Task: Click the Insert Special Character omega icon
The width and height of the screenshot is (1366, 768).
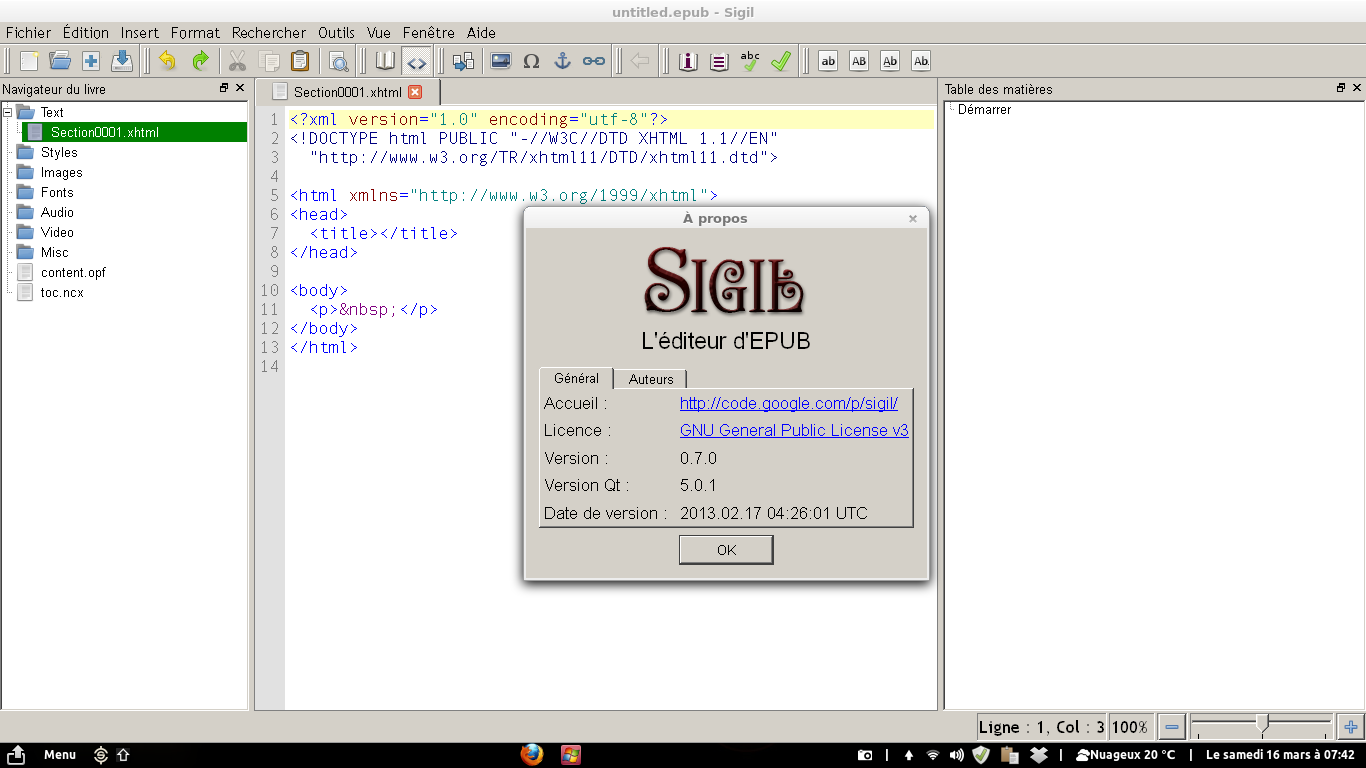Action: (531, 61)
